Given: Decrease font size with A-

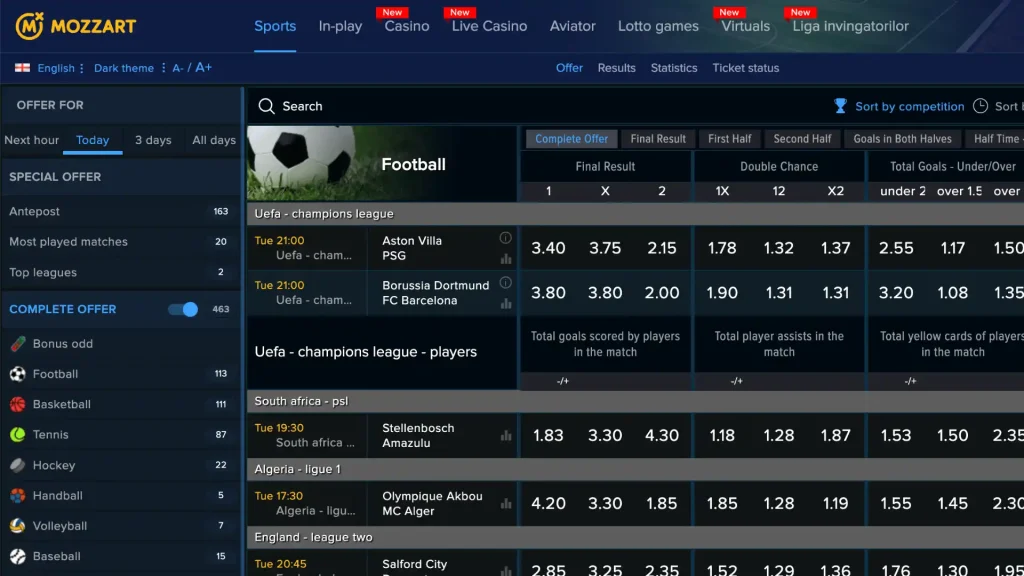Looking at the screenshot, I should coord(178,68).
